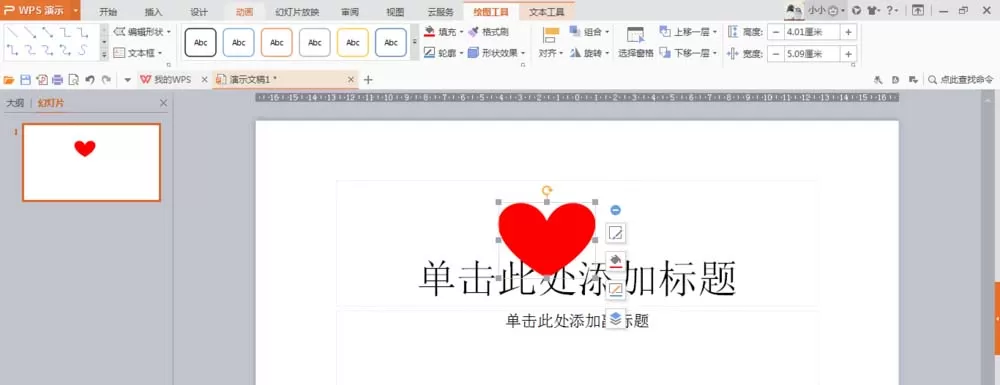Open the 云服务 ribbon tab
Screen dimensions: 1000x385
coord(441,11)
